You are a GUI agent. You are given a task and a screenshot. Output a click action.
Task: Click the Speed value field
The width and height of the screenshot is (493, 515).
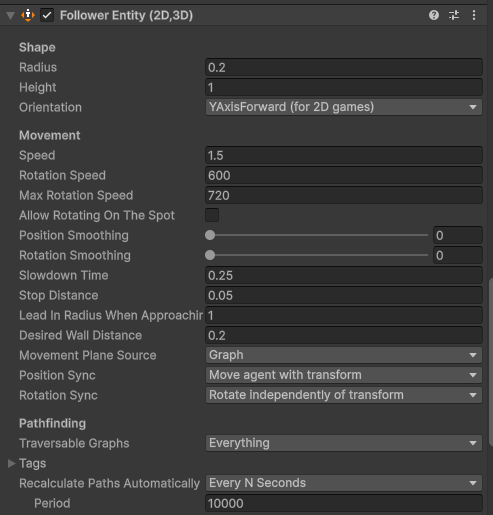[344, 155]
